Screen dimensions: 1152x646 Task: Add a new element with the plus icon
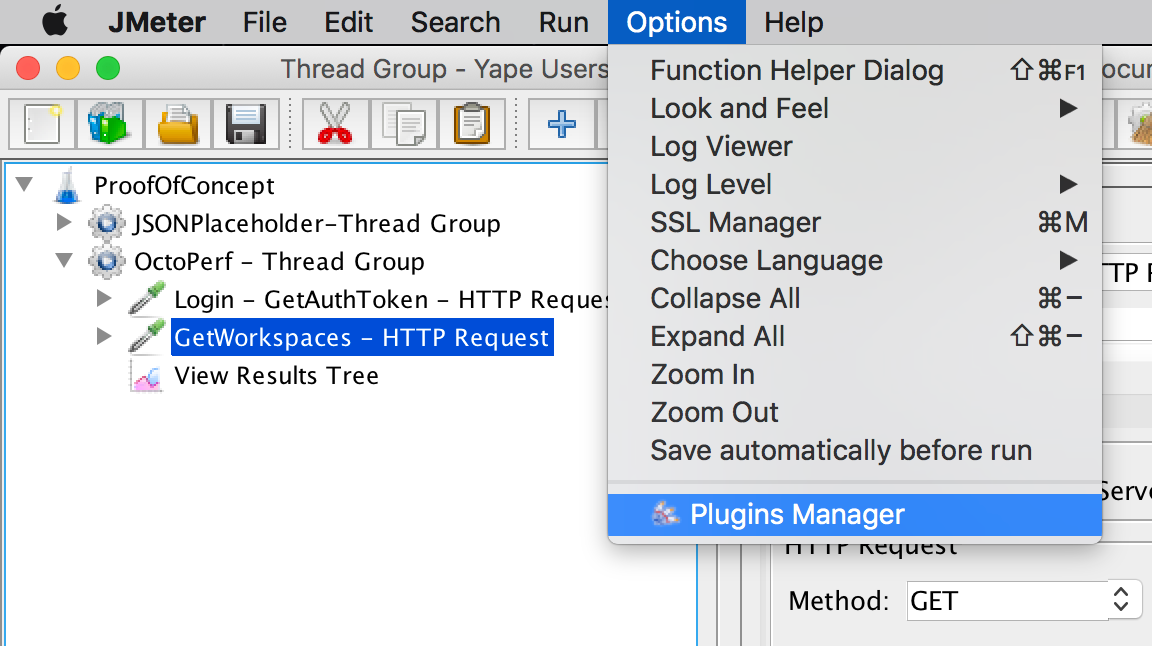(561, 124)
